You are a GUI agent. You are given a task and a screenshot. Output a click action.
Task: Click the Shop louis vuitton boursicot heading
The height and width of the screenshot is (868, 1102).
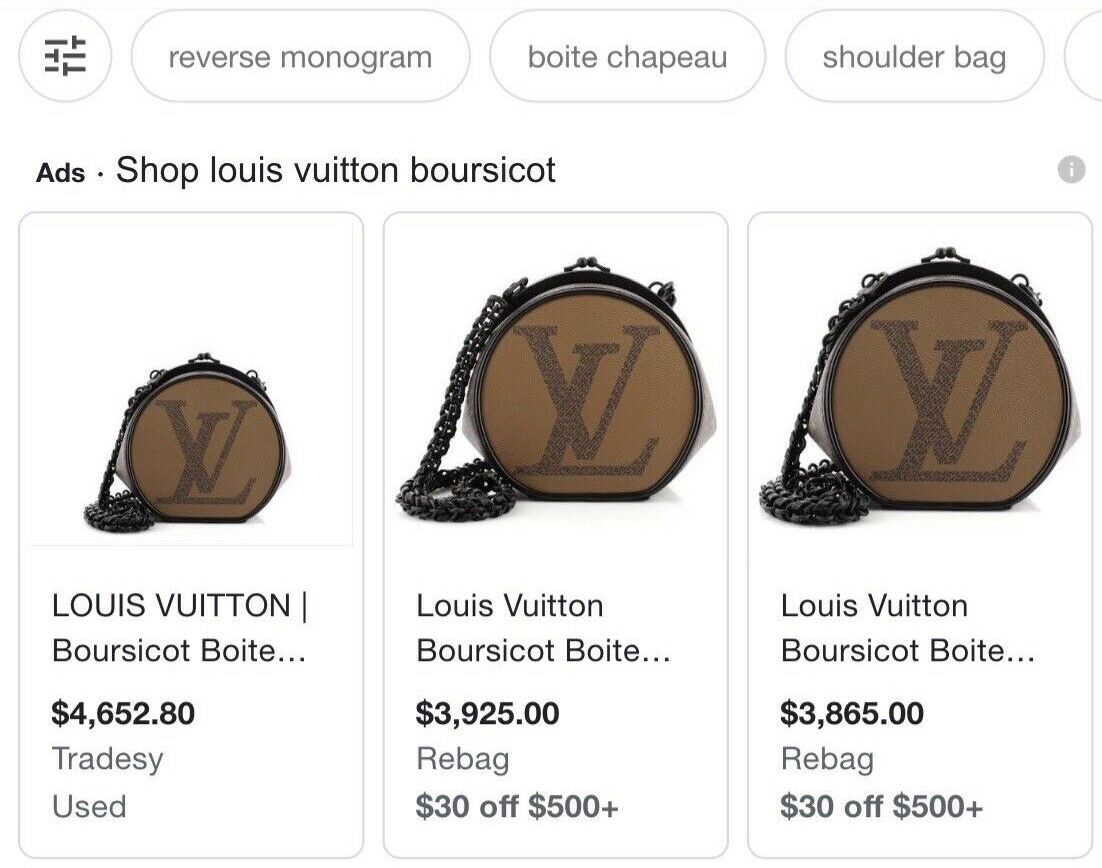pyautogui.click(x=336, y=170)
